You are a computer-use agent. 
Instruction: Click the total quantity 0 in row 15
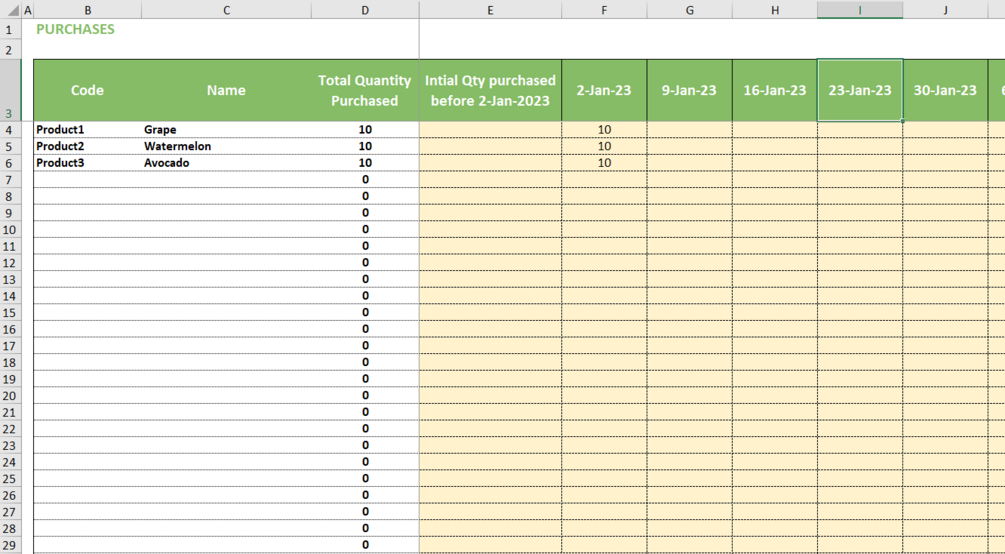tap(365, 312)
